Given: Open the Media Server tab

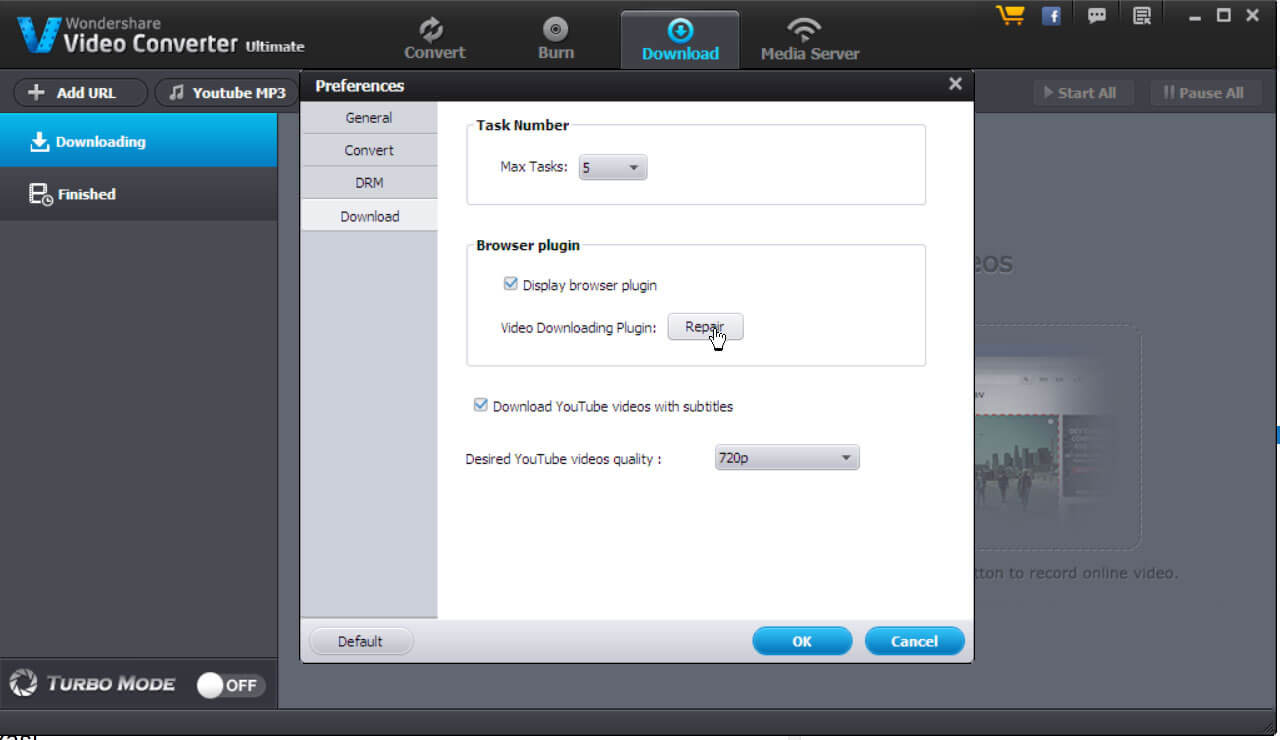Looking at the screenshot, I should pyautogui.click(x=810, y=39).
